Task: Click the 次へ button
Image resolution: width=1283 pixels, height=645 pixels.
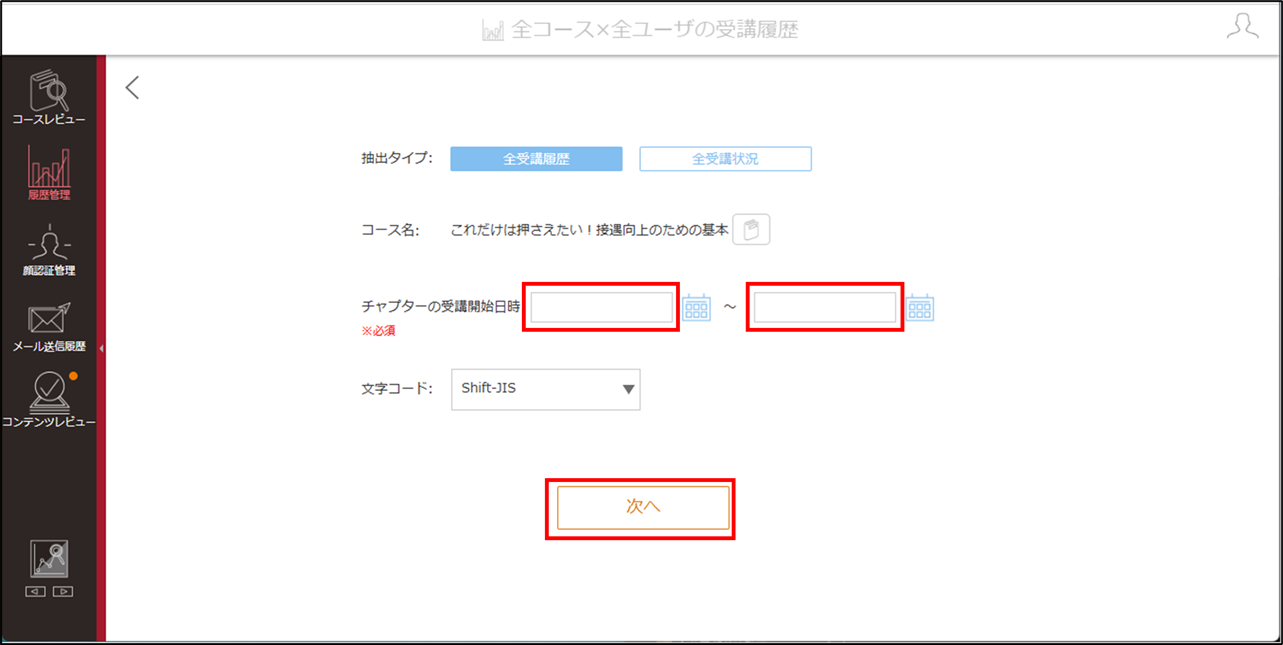Action: click(643, 508)
